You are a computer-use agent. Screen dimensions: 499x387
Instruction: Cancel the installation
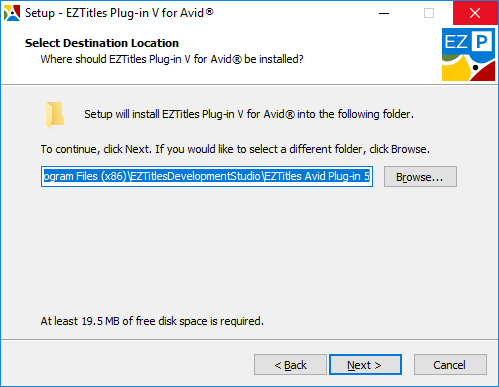[450, 365]
